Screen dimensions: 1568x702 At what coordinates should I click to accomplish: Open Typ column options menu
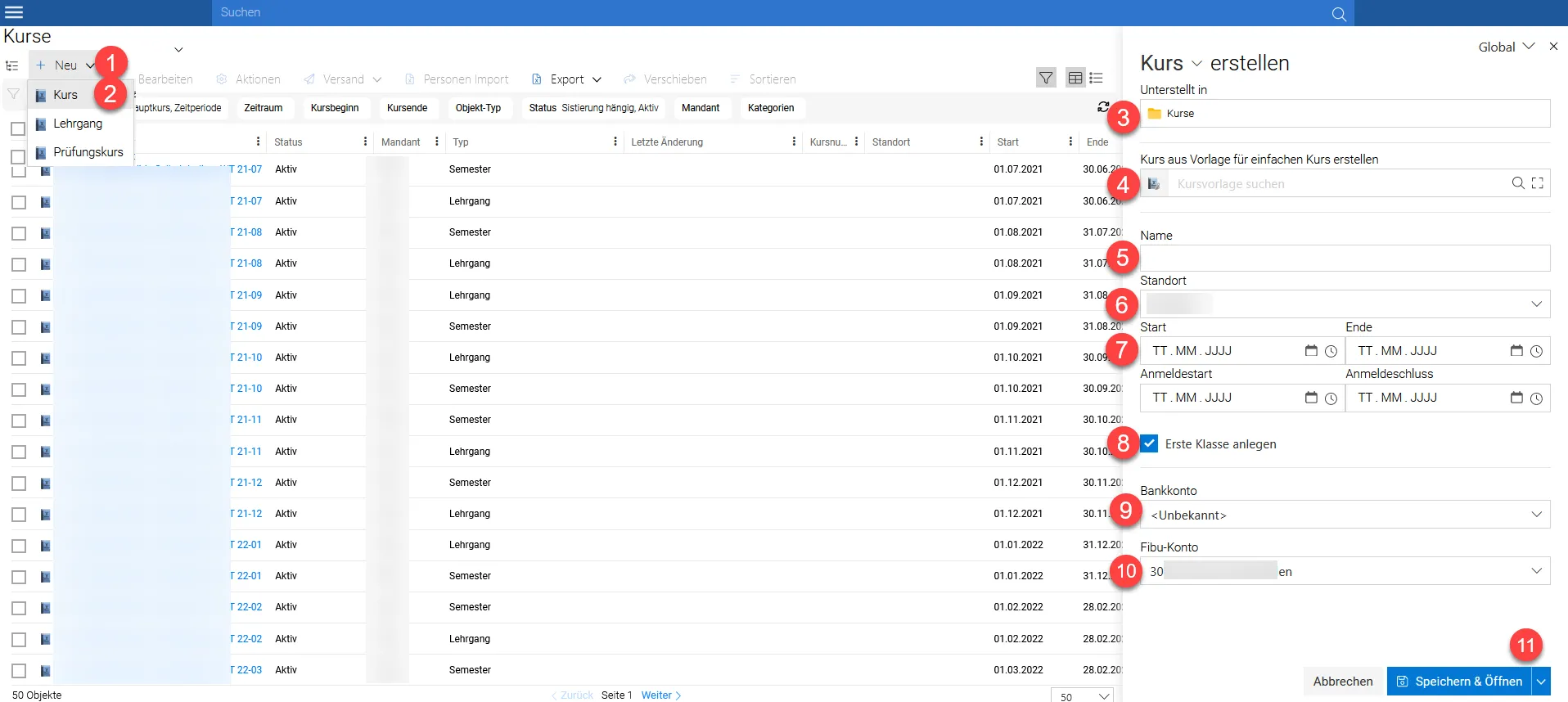[615, 142]
